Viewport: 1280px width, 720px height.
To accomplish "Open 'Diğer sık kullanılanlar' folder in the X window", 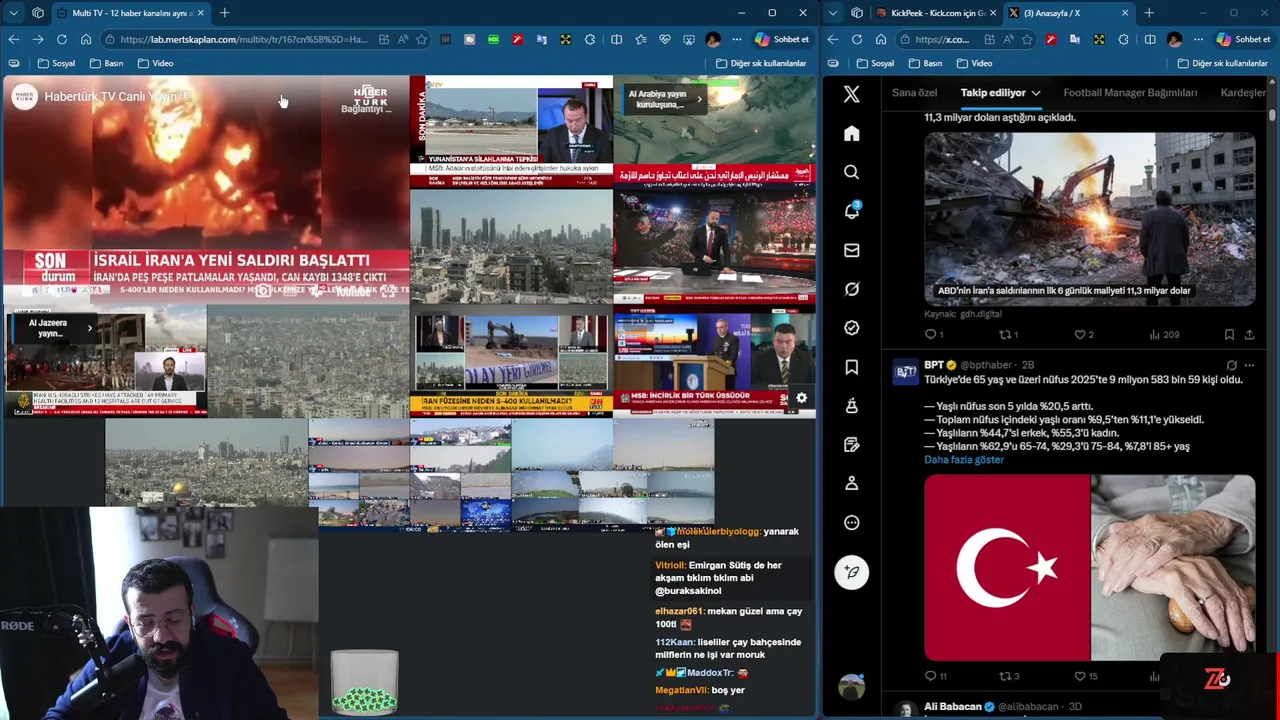I will point(1222,63).
